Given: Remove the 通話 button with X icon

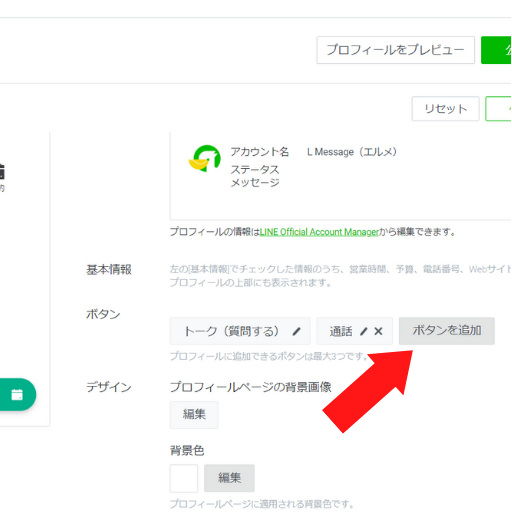Looking at the screenshot, I should pyautogui.click(x=378, y=331).
